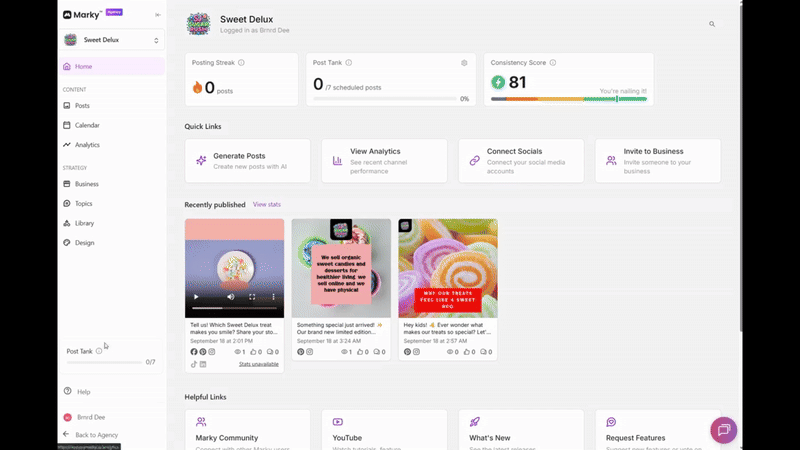Screen dimensions: 800x450
Task: Open the video player more options menu
Action: click(273, 297)
